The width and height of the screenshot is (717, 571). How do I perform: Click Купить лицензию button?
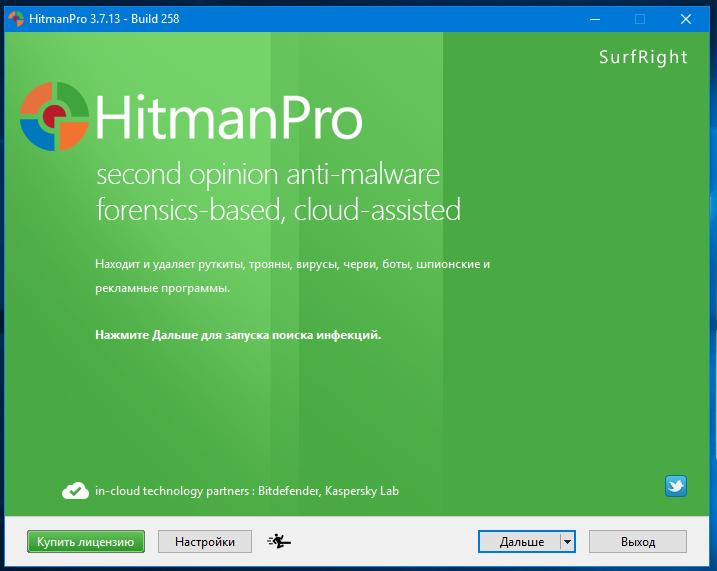(86, 542)
